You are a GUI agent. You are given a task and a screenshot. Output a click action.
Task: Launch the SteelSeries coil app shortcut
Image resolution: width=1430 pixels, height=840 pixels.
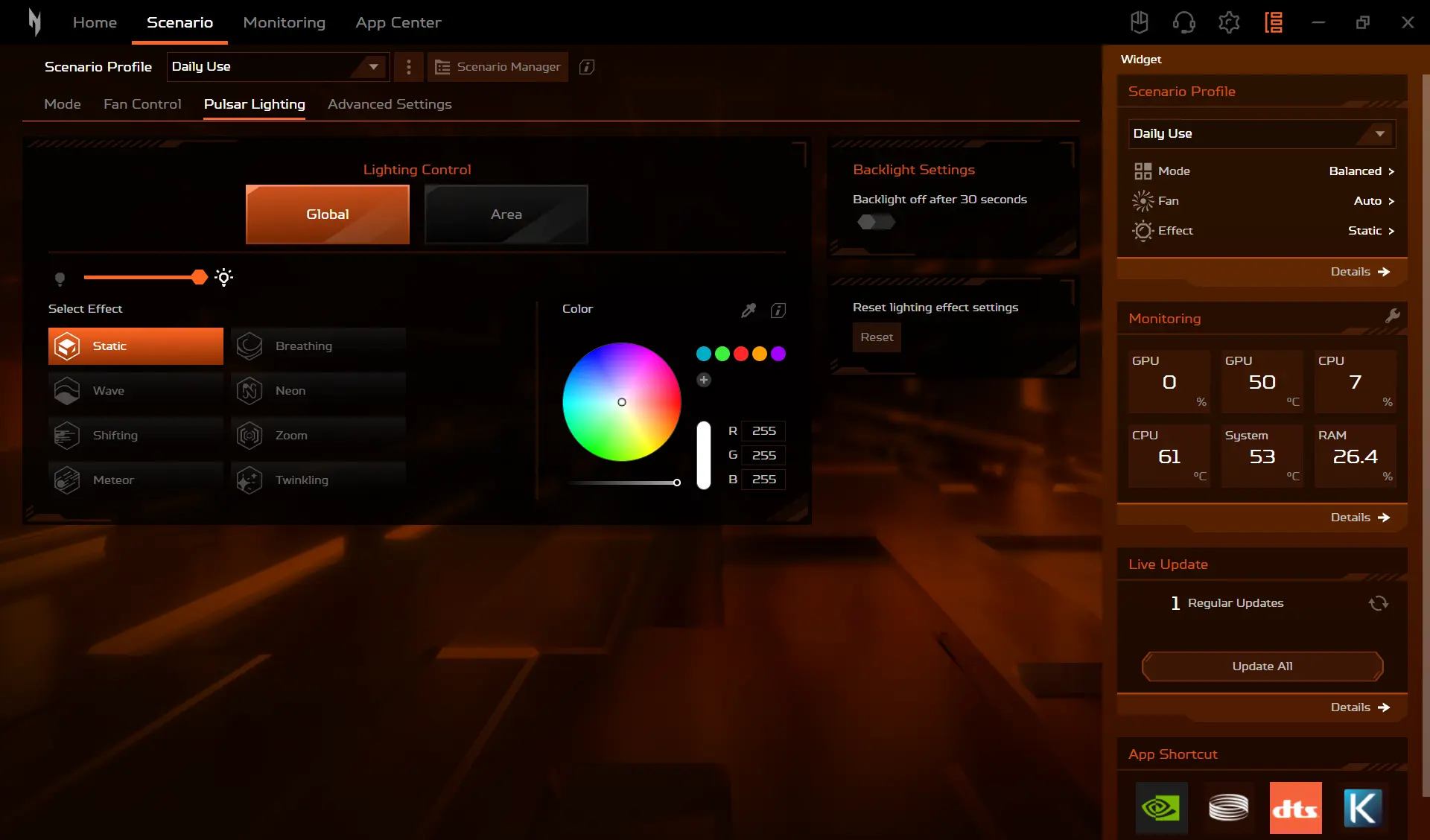(1228, 808)
